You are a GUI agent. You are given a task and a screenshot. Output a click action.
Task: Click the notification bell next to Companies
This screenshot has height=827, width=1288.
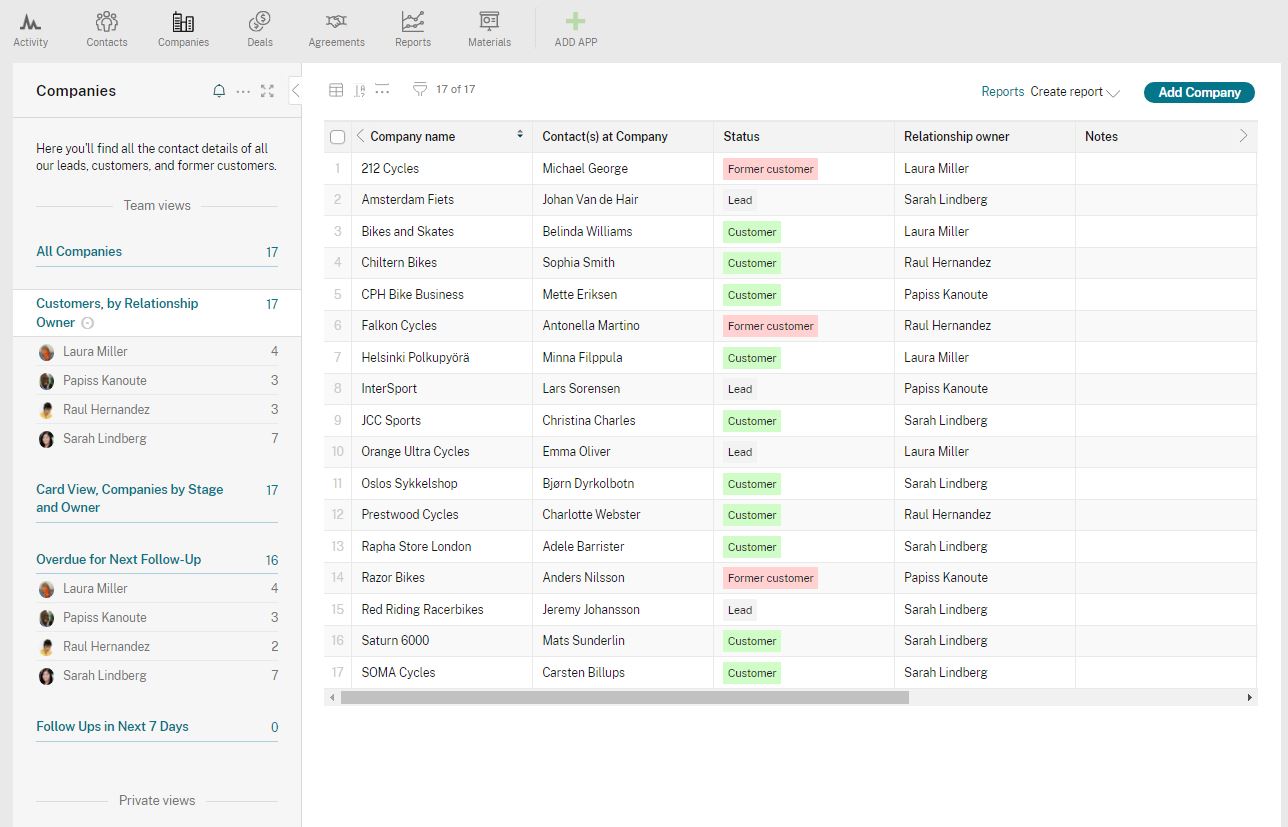coord(219,91)
